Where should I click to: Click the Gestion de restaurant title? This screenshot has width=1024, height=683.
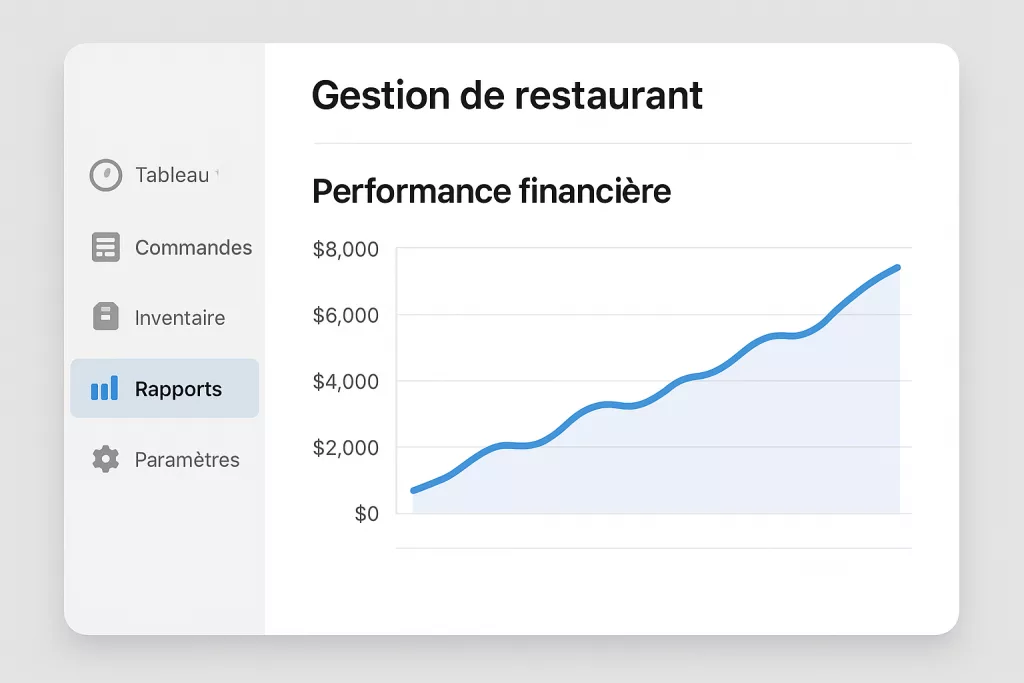tap(507, 95)
